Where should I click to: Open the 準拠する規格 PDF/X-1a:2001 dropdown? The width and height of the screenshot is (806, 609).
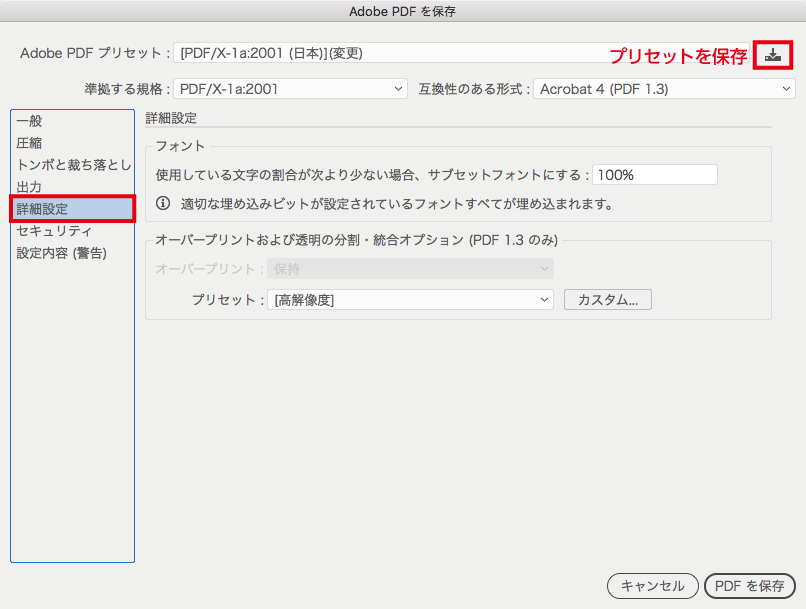click(290, 89)
